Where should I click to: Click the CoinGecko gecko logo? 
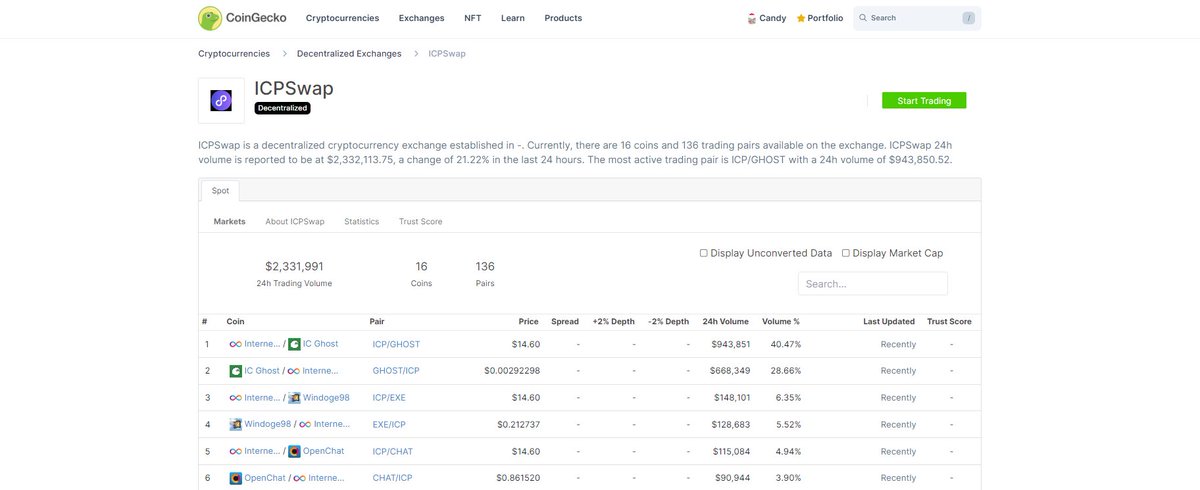pos(210,18)
